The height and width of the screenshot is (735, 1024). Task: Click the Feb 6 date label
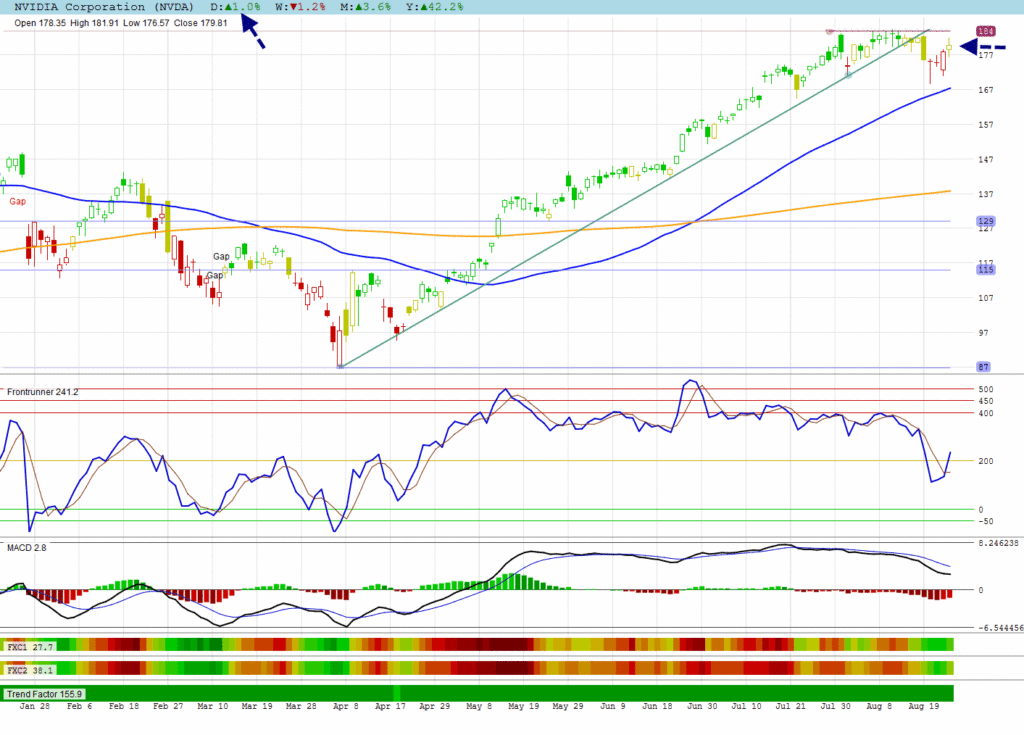[x=80, y=706]
